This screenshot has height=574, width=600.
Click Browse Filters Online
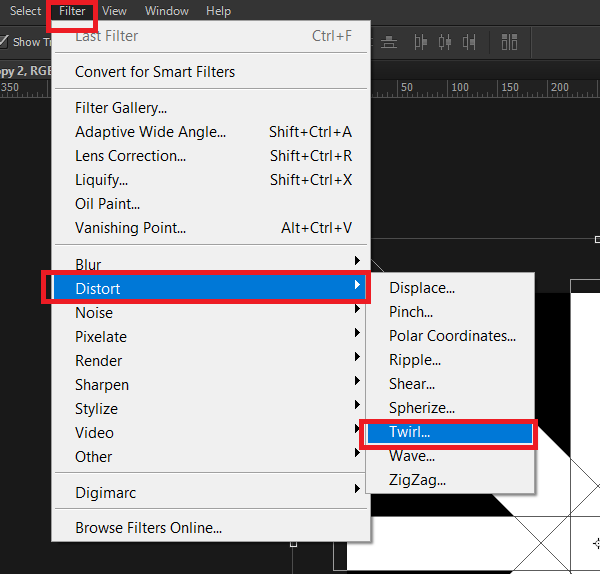[x=148, y=528]
